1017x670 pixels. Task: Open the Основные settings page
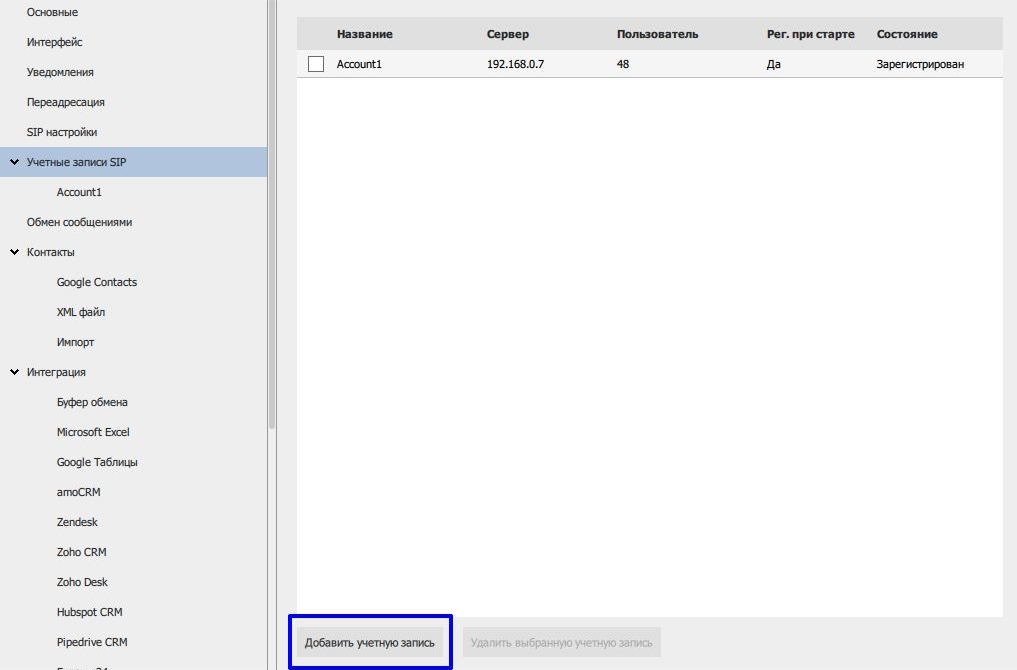tap(52, 12)
